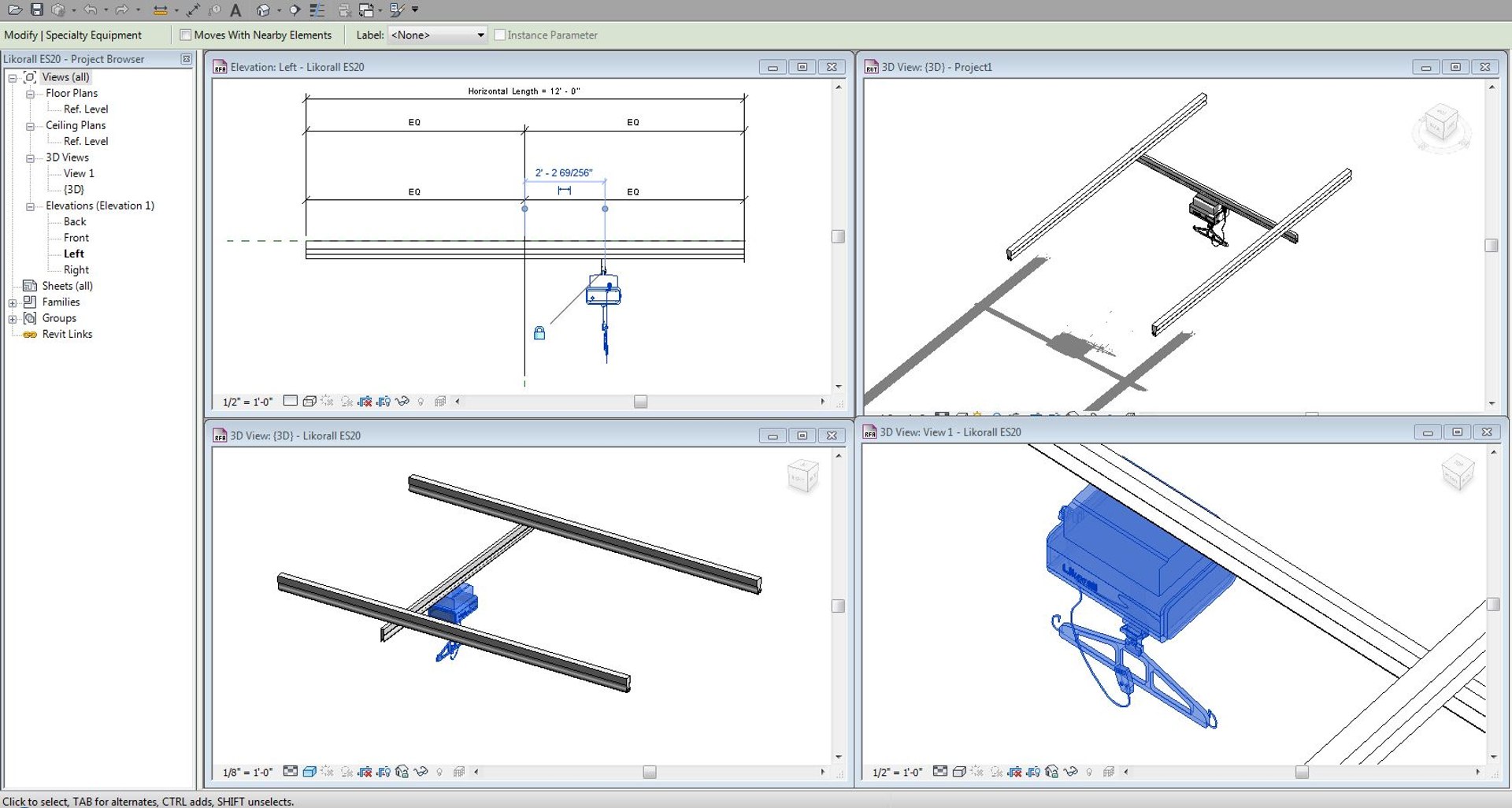1512x808 pixels.
Task: Toggle Crop View icon in View 1 window
Action: coord(1014,771)
